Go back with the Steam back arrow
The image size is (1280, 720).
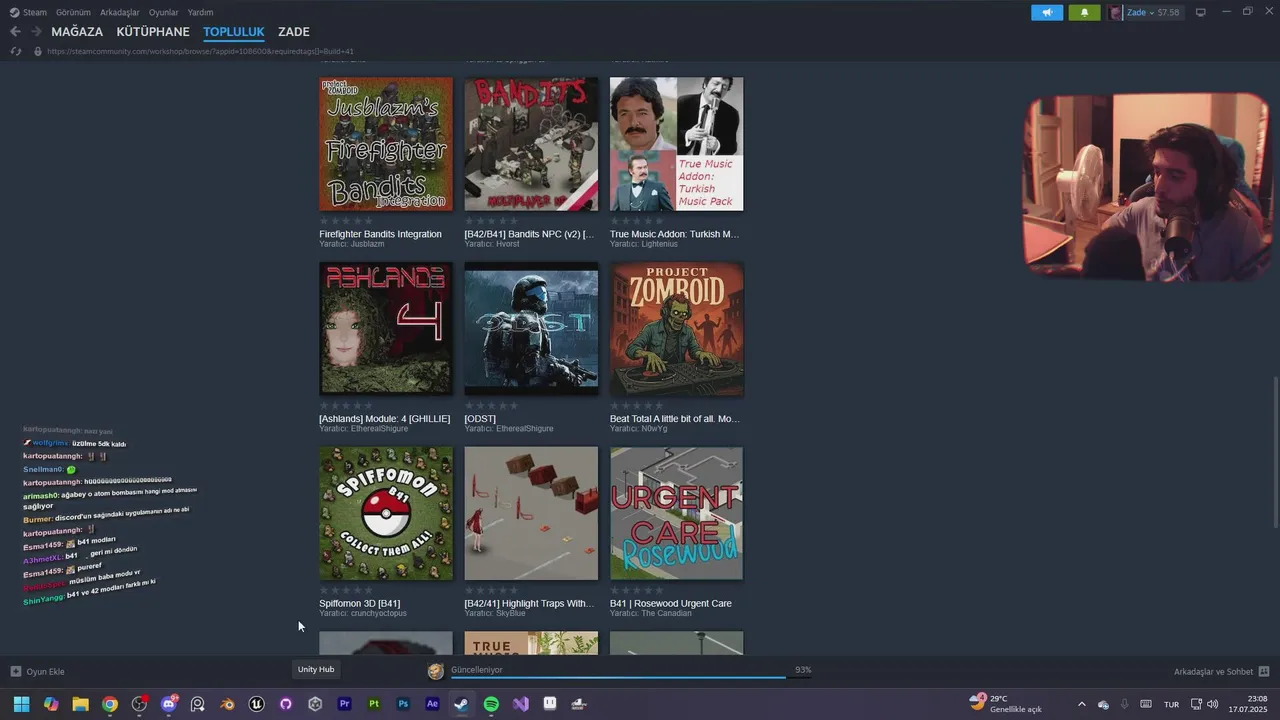15,32
